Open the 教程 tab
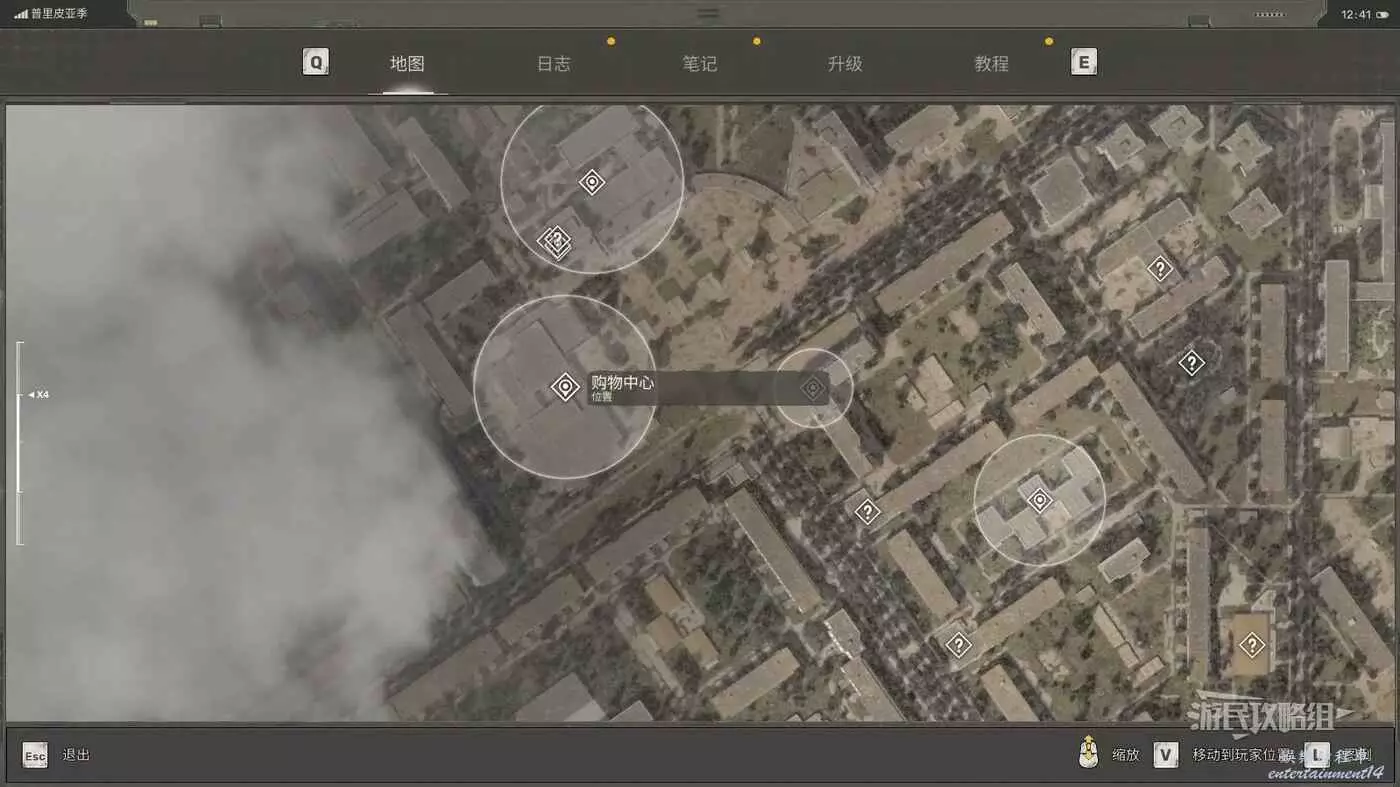Screen dimensions: 1400x787 [x=991, y=64]
